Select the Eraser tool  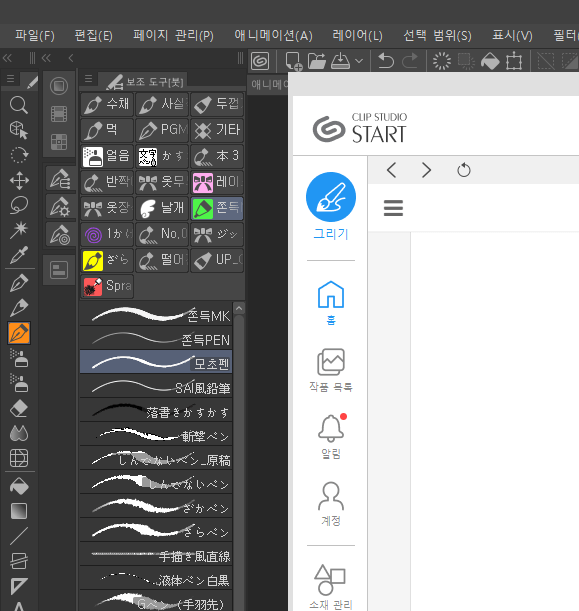pyautogui.click(x=19, y=409)
